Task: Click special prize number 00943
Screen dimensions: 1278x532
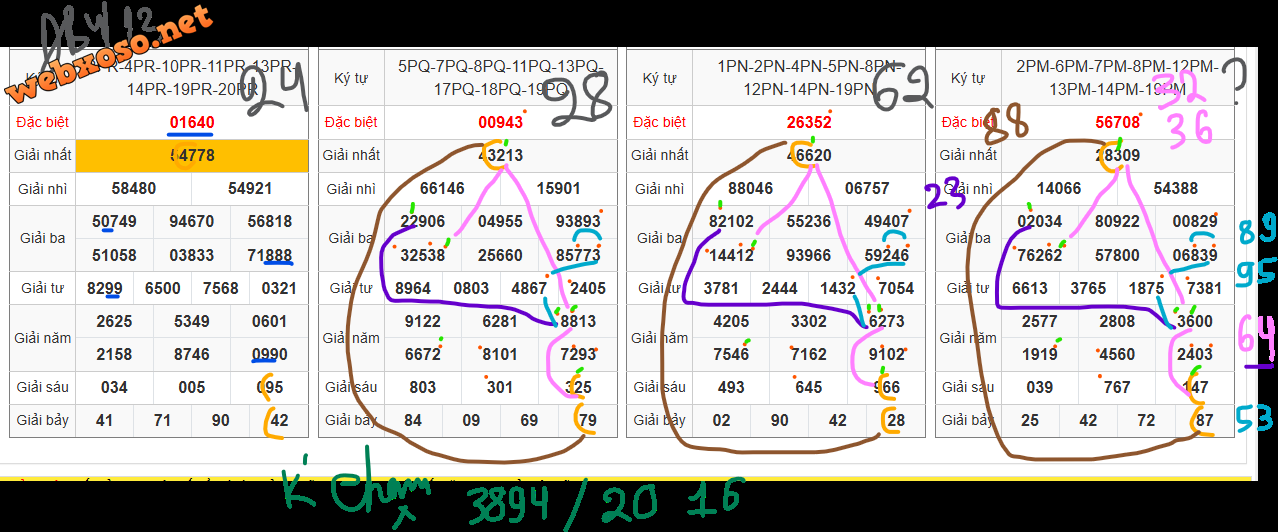Action: pyautogui.click(x=500, y=123)
